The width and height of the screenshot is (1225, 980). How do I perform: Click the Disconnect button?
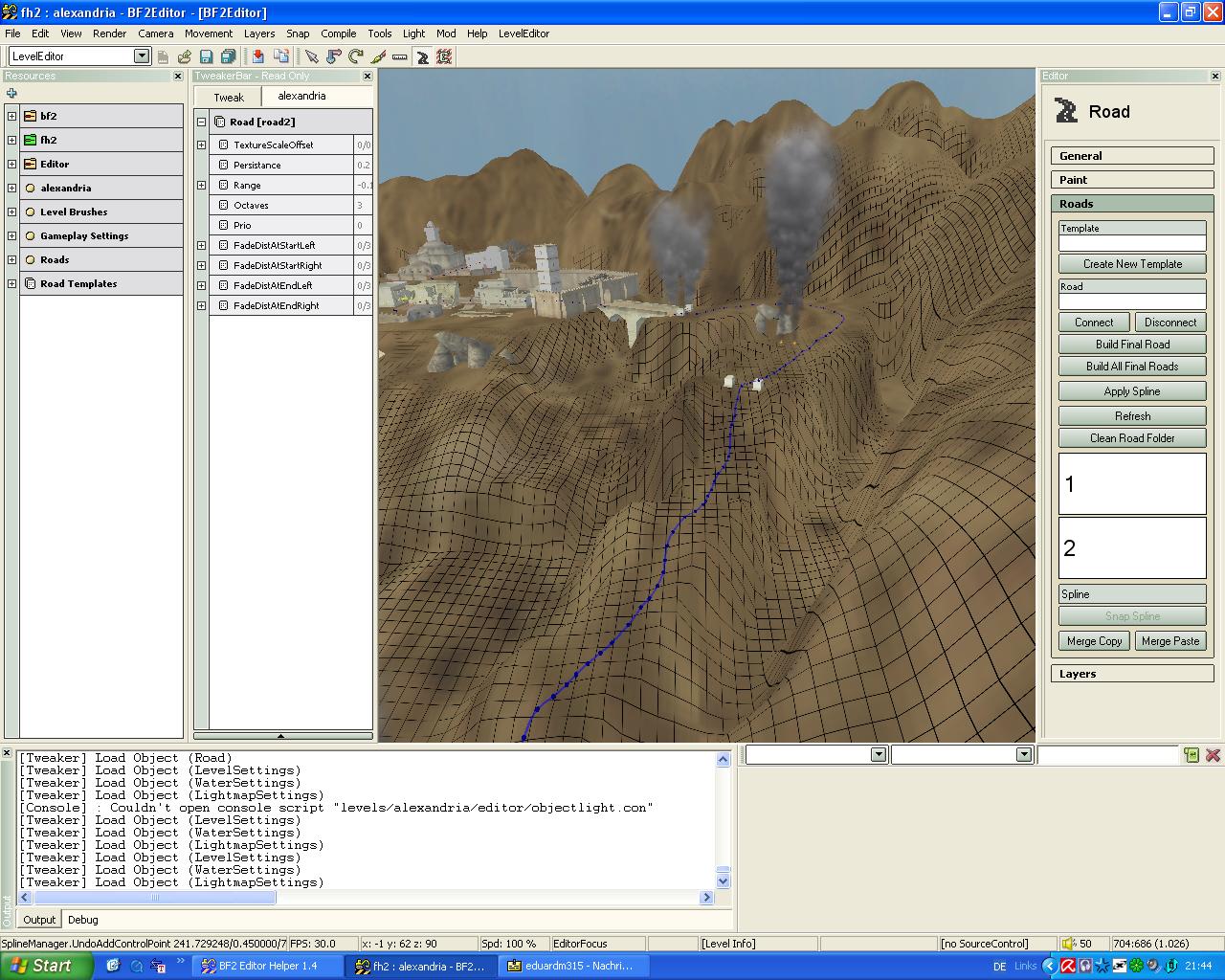(x=1170, y=323)
